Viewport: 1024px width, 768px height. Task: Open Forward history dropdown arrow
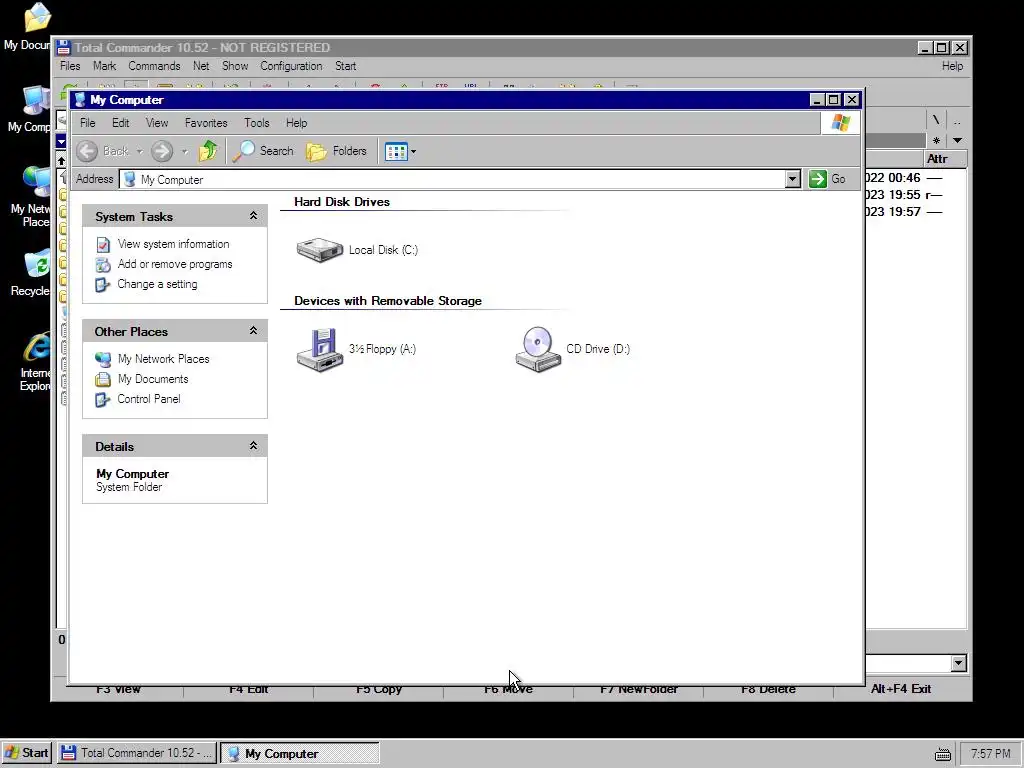(x=185, y=152)
